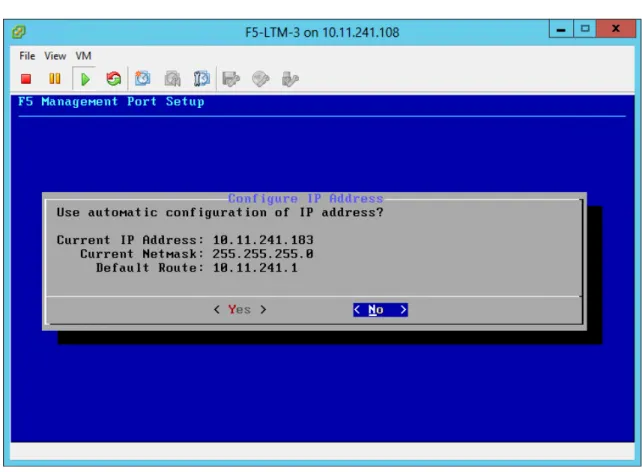Image resolution: width=642 pixels, height=472 pixels.
Task: Click the window title F5-LTM-3 on 10.11.241.108
Action: pyautogui.click(x=322, y=32)
